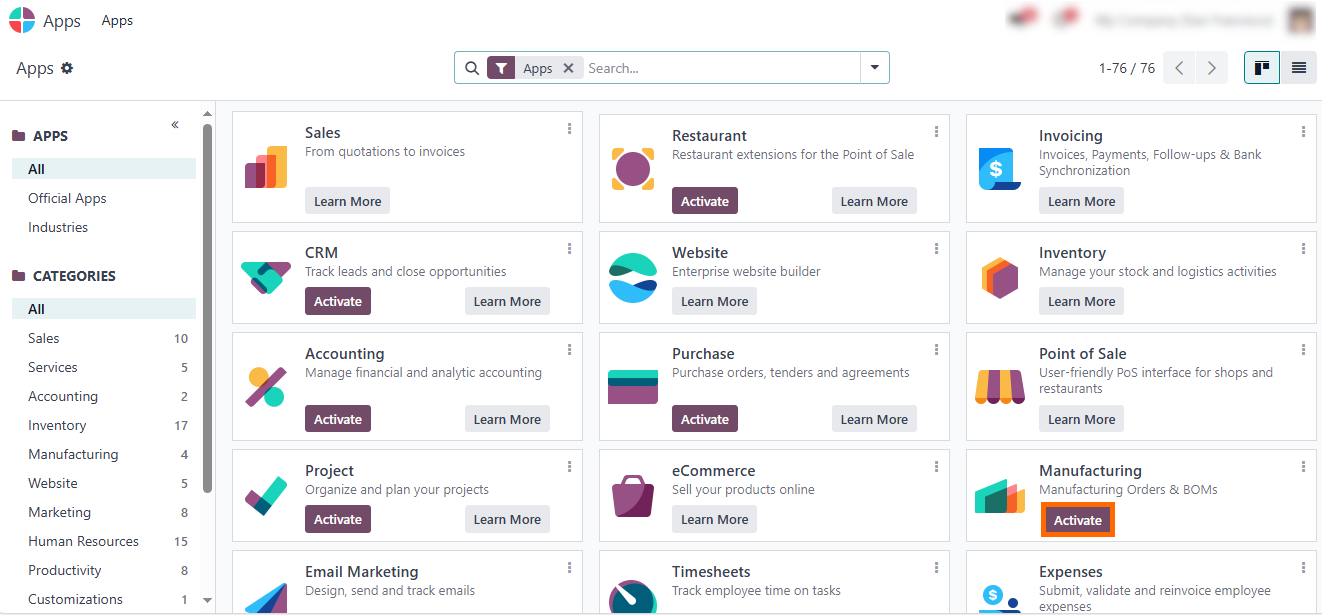
Task: Click the funnel icon on the Apps filter facet
Action: [502, 68]
